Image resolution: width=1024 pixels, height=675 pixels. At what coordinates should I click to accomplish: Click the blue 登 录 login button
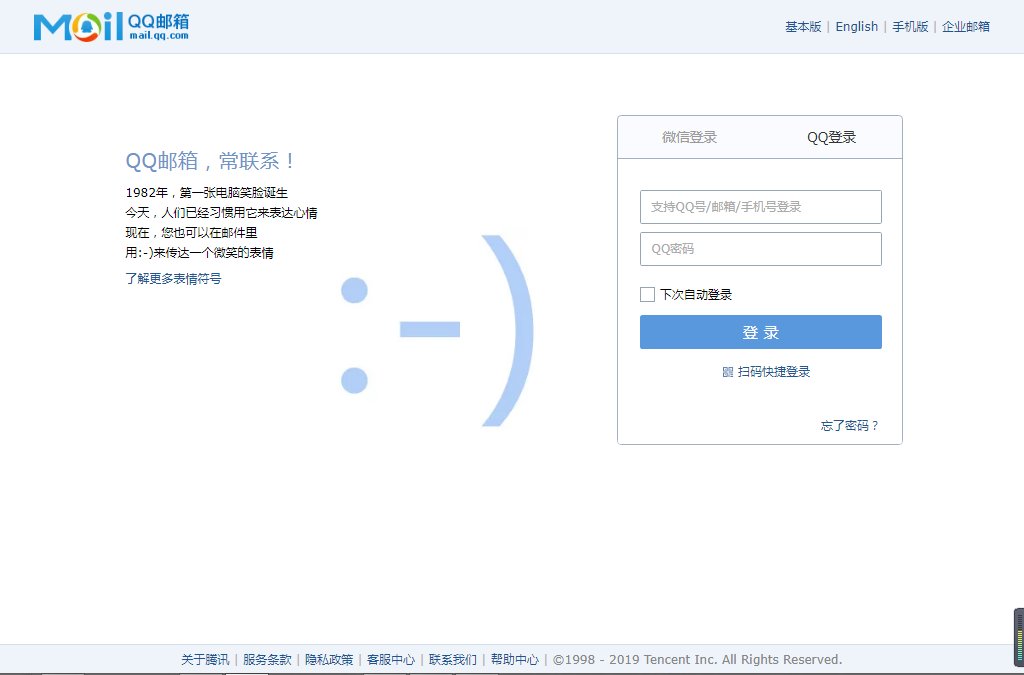pos(760,331)
